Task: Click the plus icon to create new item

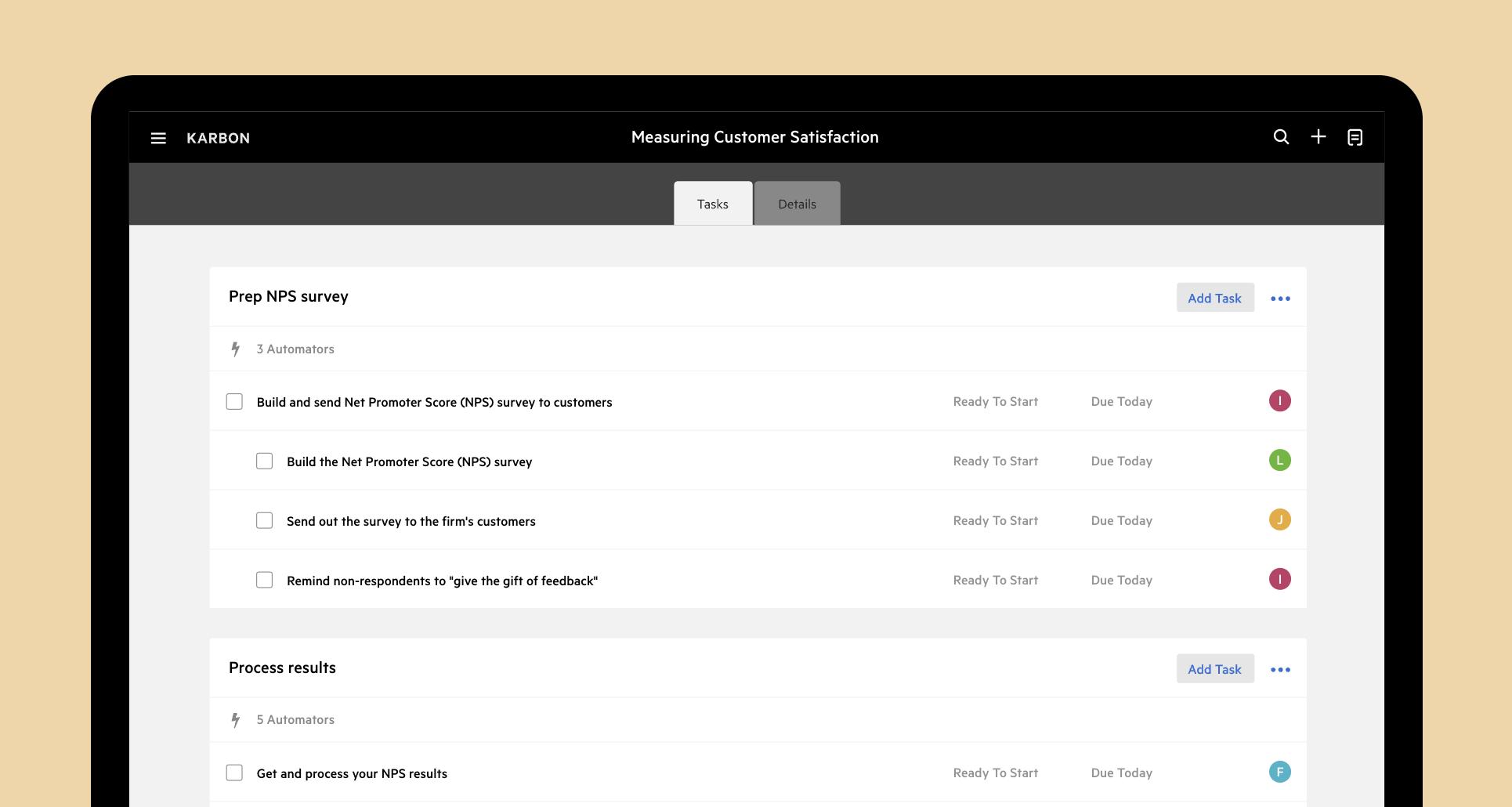Action: coord(1318,136)
